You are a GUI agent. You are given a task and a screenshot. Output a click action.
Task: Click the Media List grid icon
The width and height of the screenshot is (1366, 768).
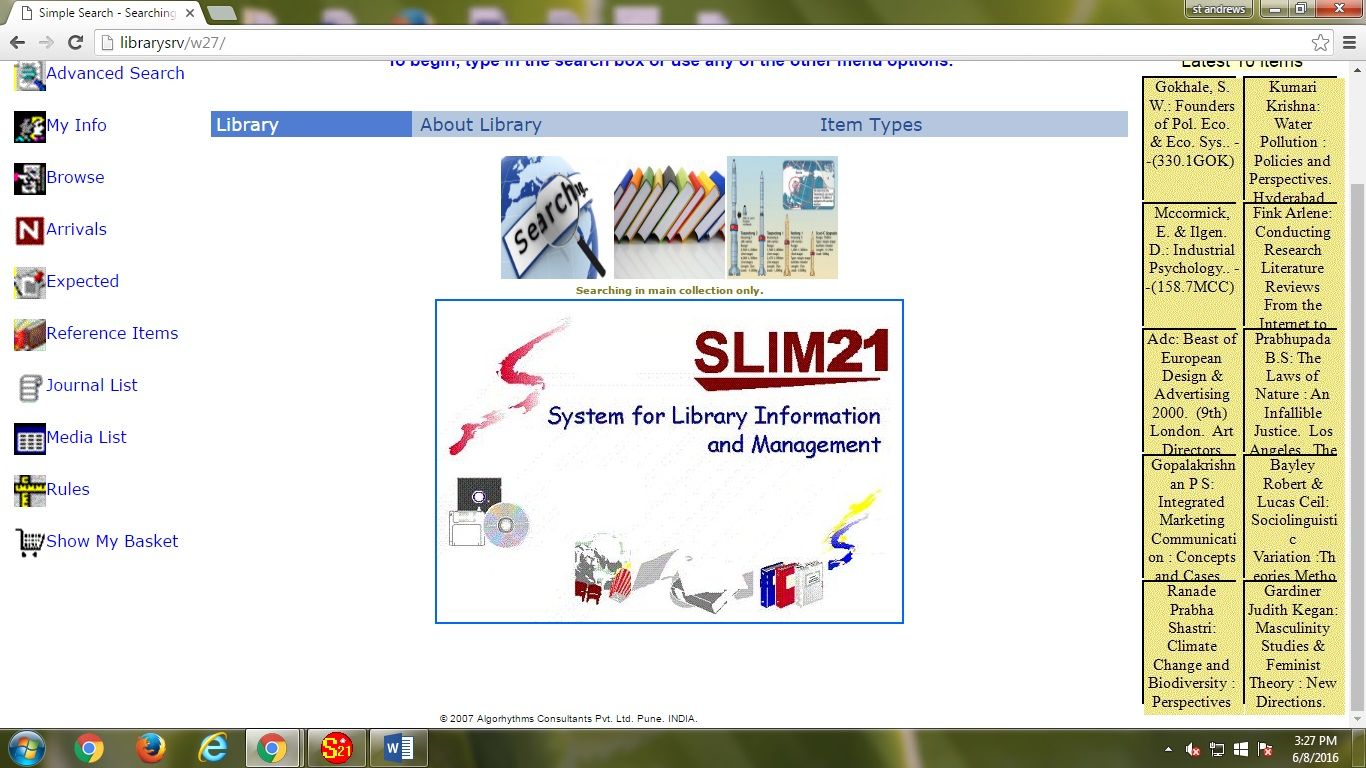30,438
